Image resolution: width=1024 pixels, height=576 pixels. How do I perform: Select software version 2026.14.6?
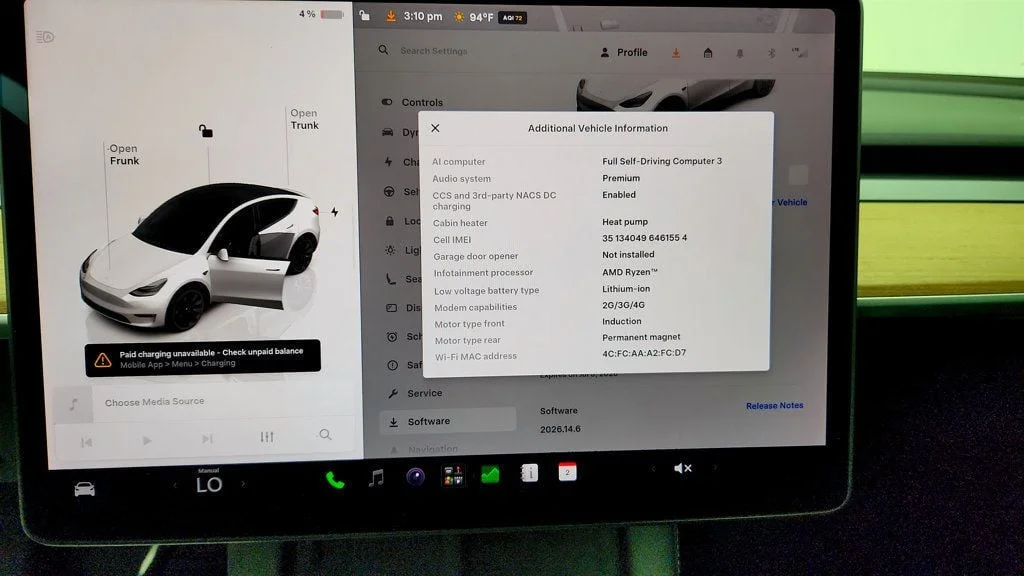click(x=560, y=429)
